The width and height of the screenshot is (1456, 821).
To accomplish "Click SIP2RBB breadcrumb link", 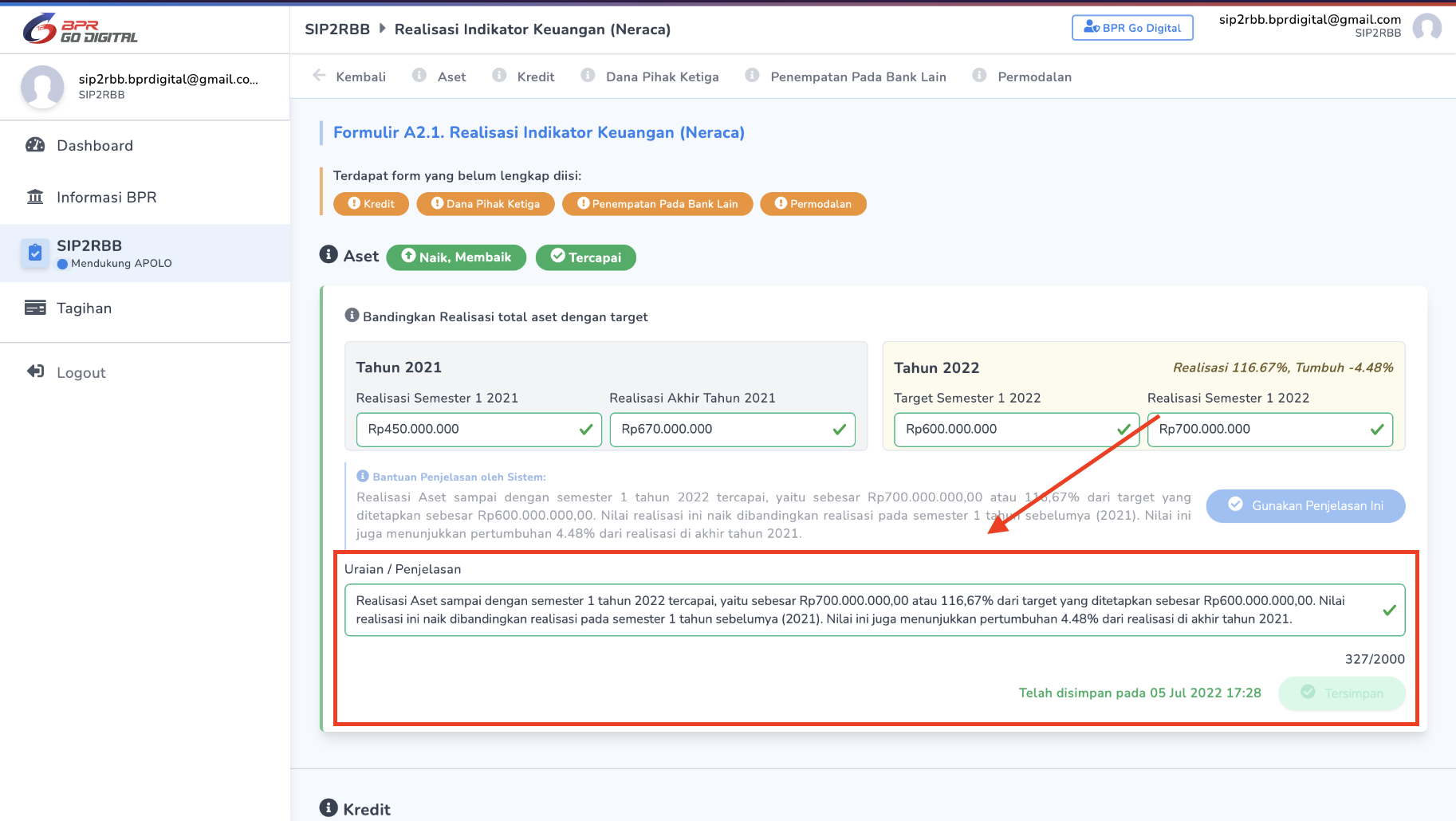I will [337, 29].
